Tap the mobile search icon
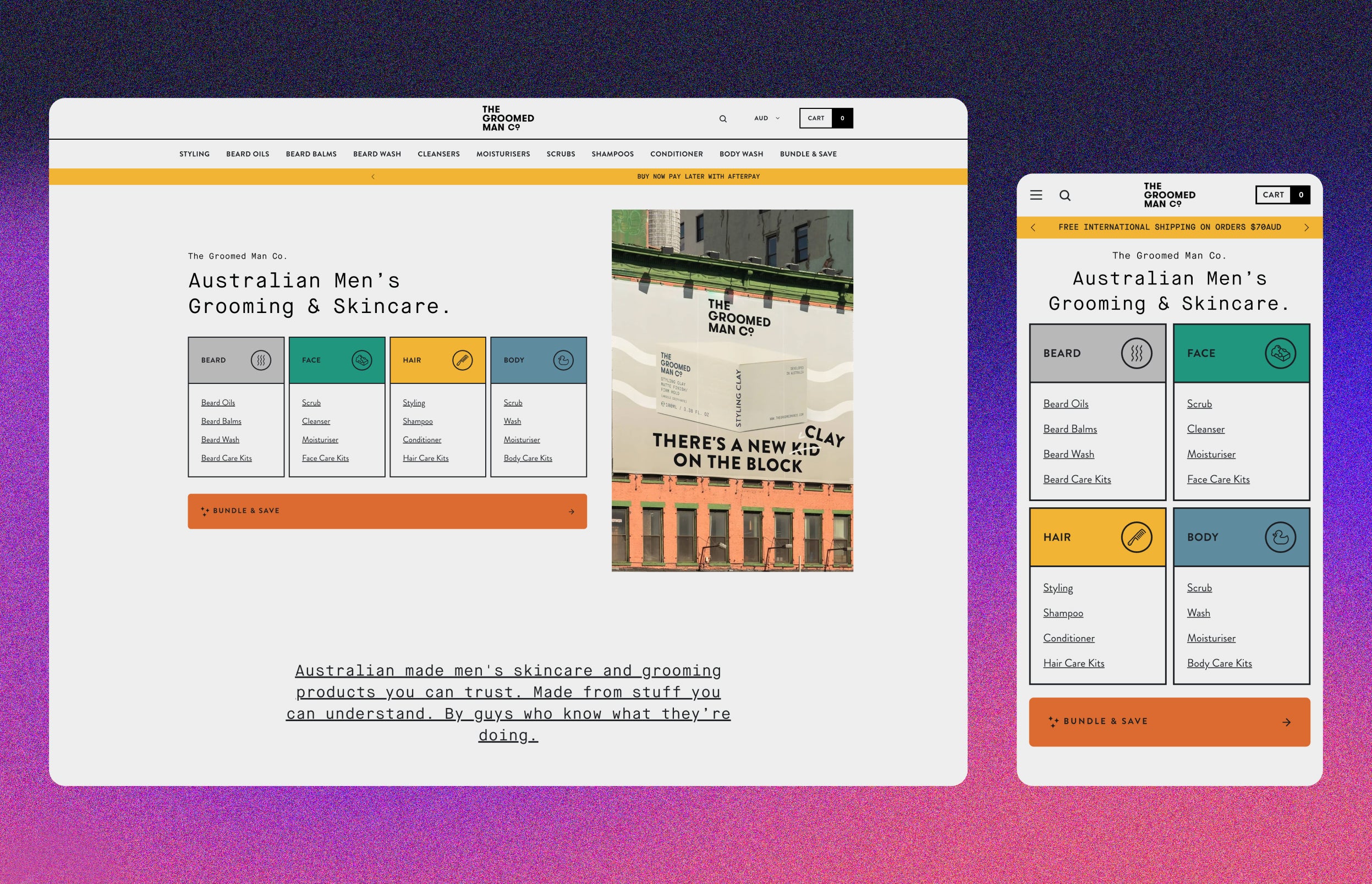This screenshot has height=884, width=1372. pyautogui.click(x=1064, y=195)
